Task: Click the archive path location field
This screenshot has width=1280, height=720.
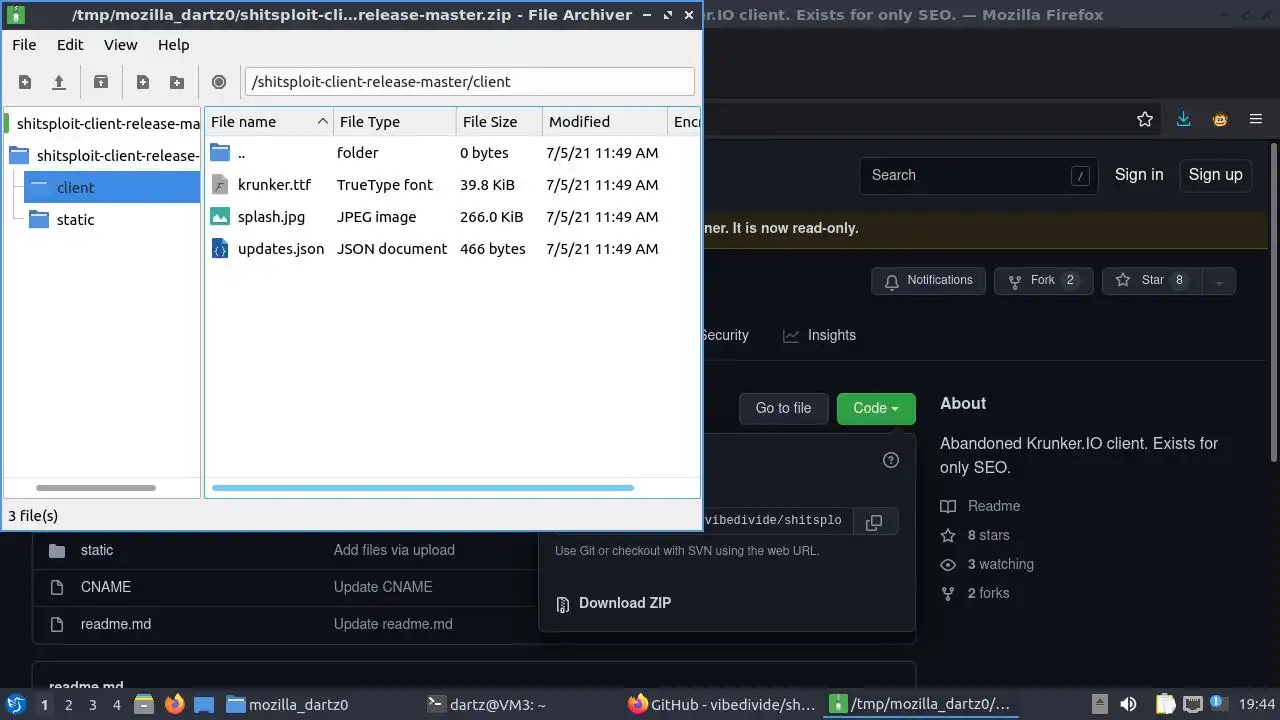Action: click(469, 82)
